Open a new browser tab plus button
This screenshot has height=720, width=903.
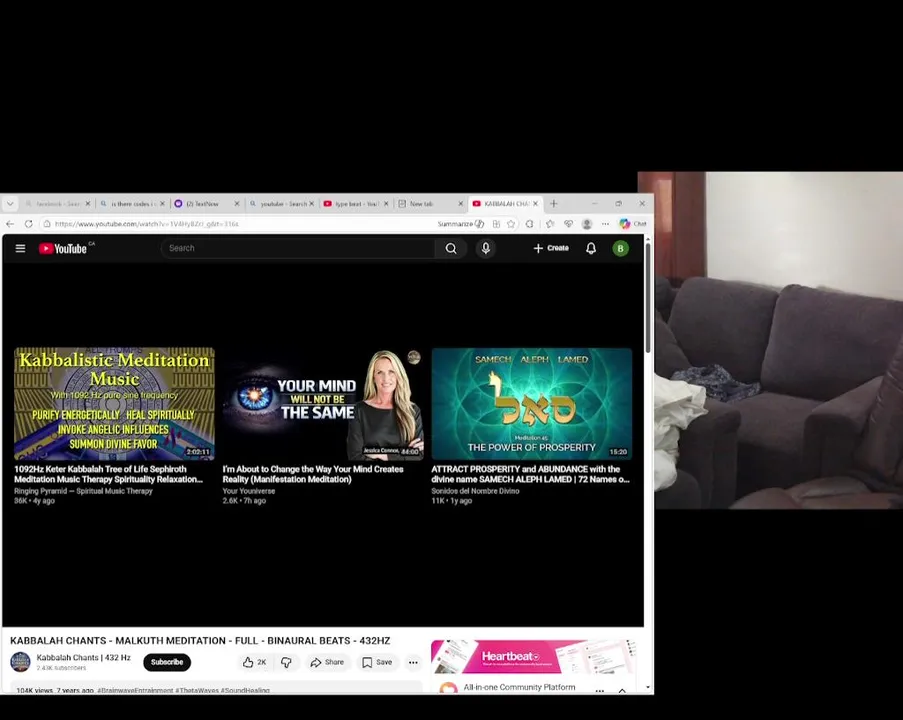pos(553,203)
